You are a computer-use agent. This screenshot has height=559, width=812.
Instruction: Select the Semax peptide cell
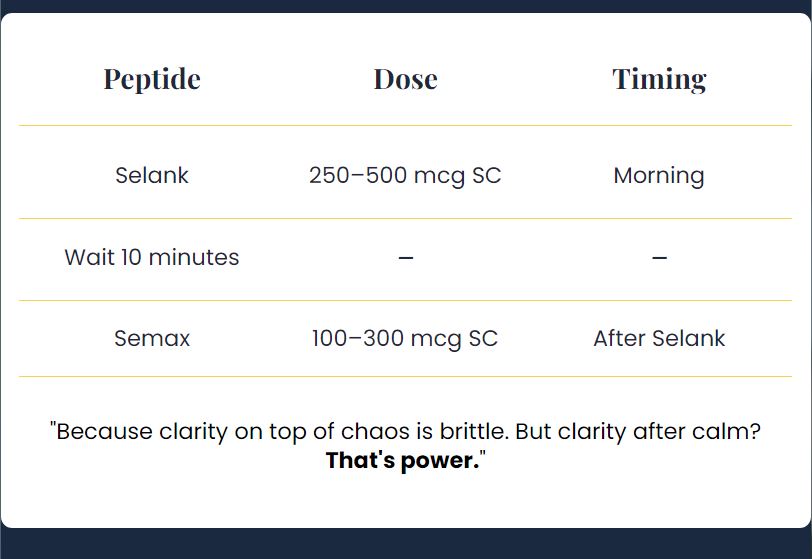[152, 338]
